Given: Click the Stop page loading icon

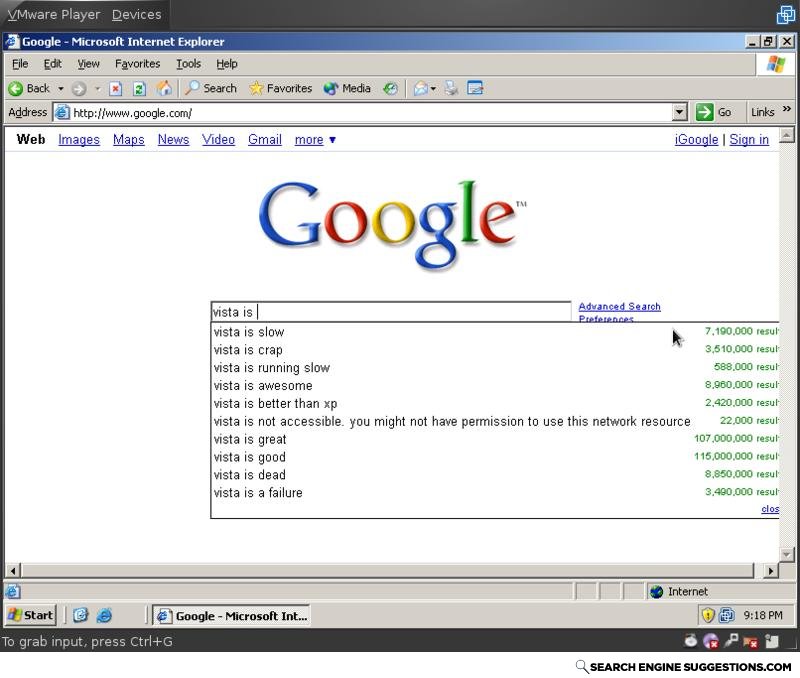Looking at the screenshot, I should (x=116, y=89).
